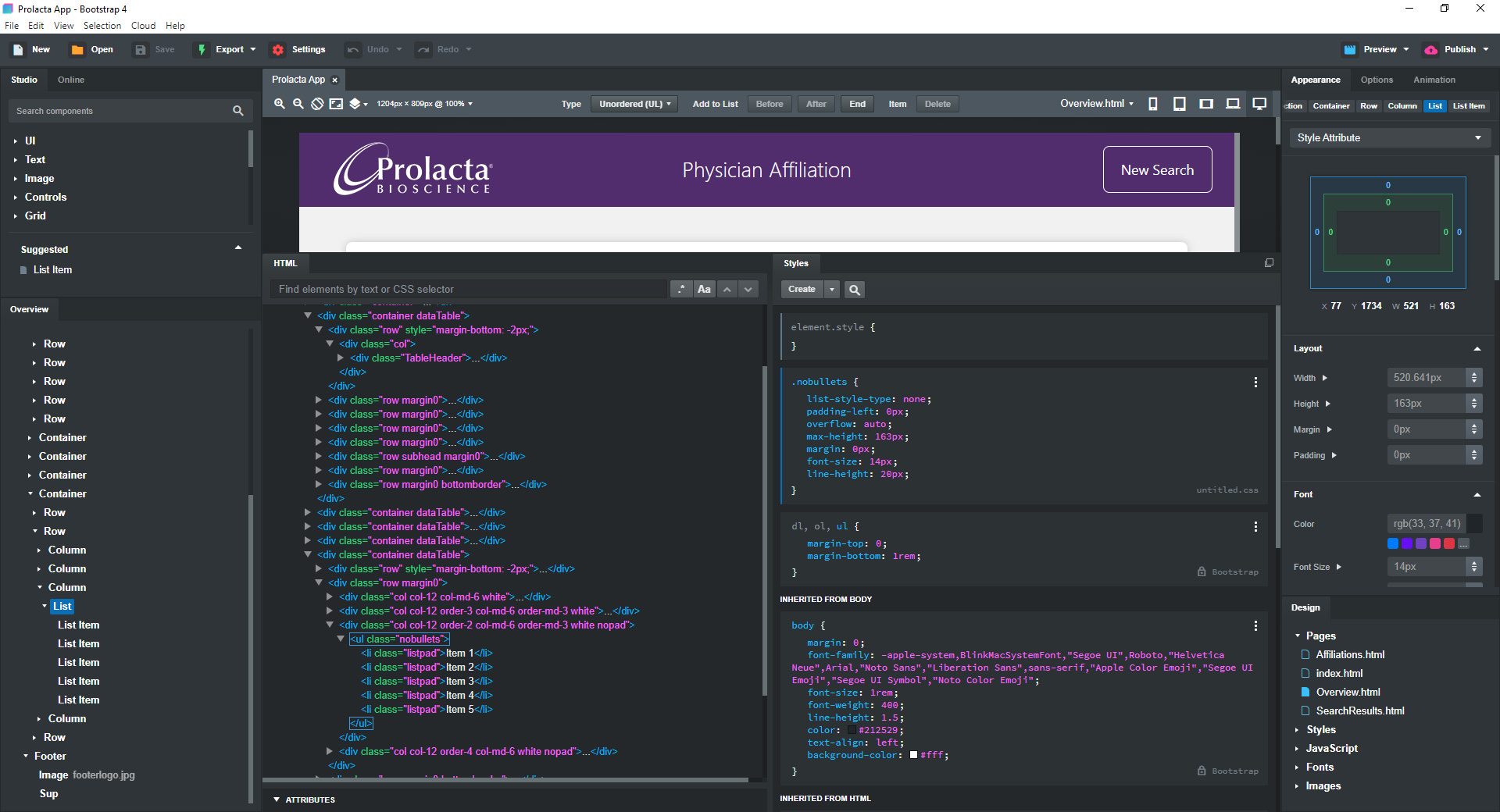This screenshot has width=1500, height=812.
Task: Click the Add to List End button
Action: point(857,104)
